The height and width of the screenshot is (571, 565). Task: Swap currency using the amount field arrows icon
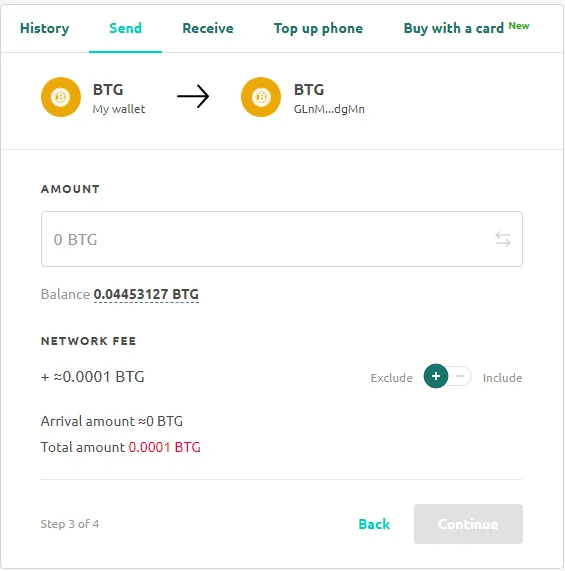[503, 239]
